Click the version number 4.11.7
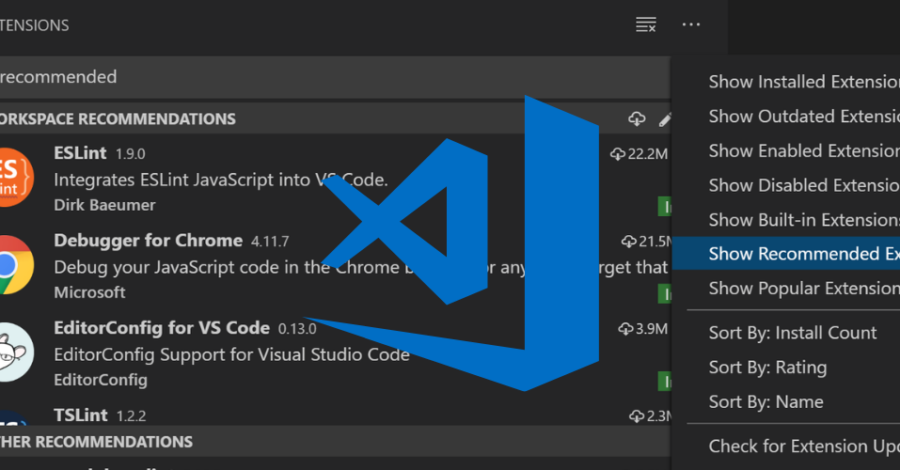 coord(270,241)
